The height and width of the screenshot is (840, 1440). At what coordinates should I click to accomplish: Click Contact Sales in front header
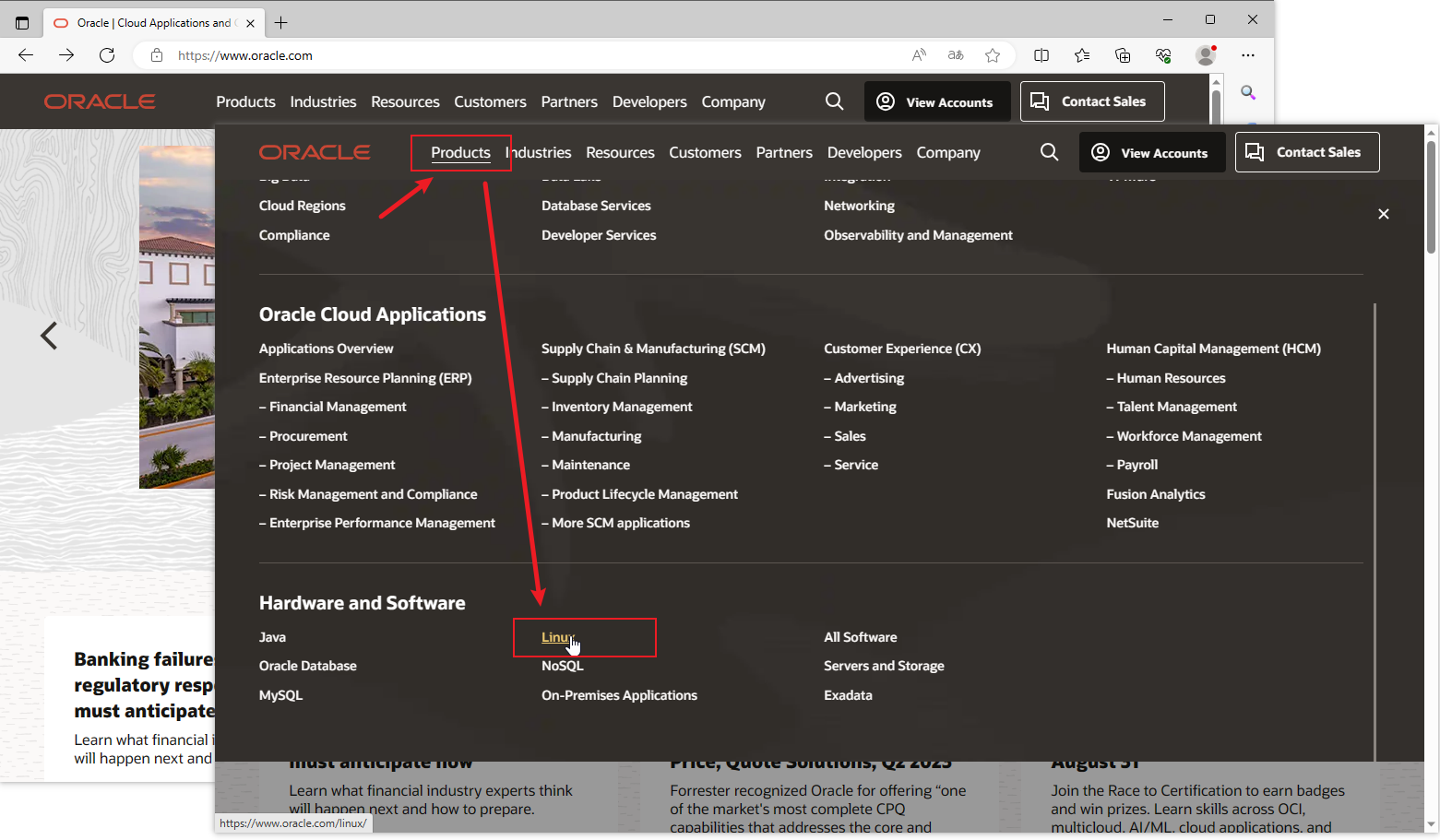[1307, 152]
